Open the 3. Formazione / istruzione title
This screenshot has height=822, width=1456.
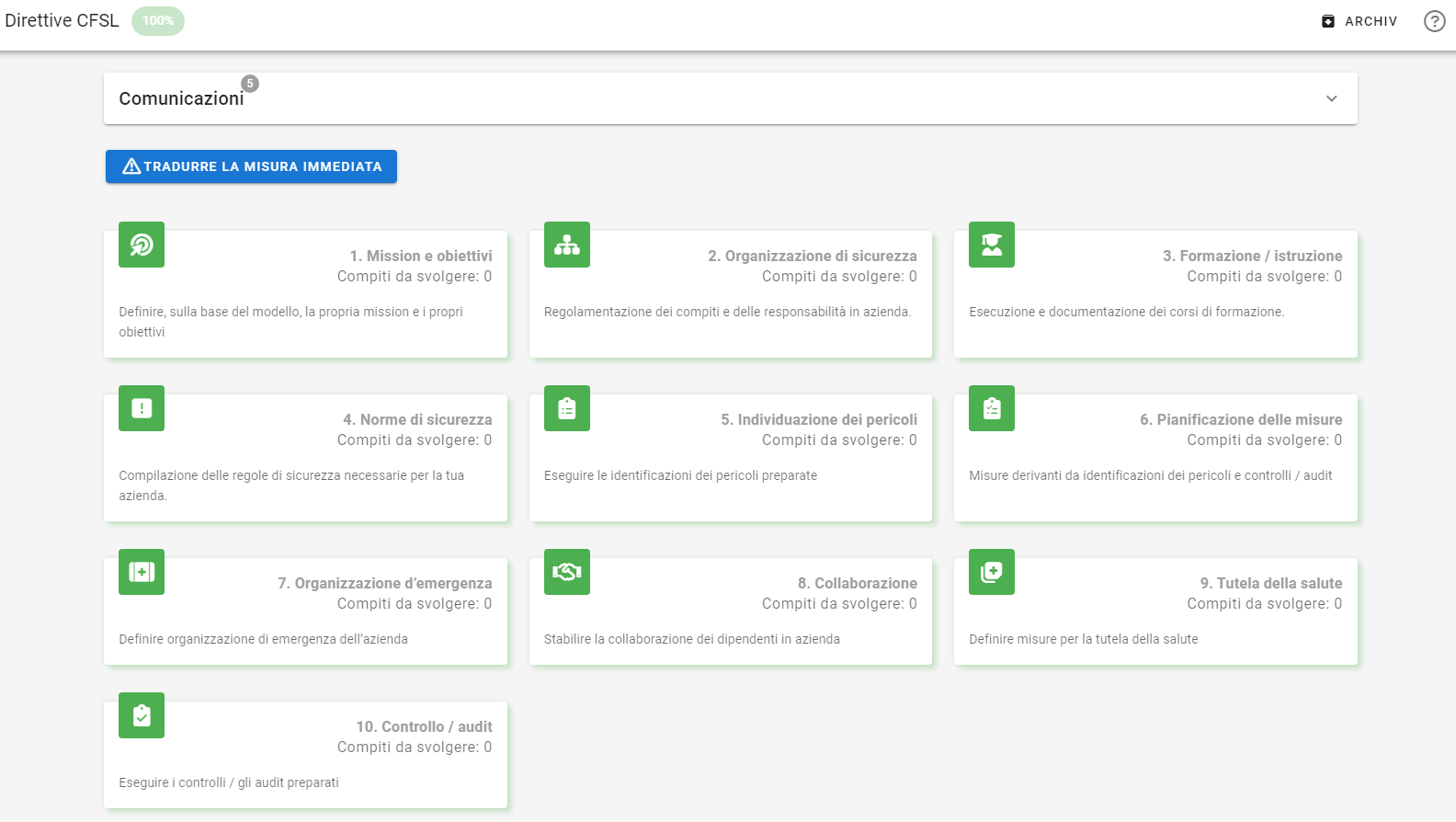tap(1253, 256)
